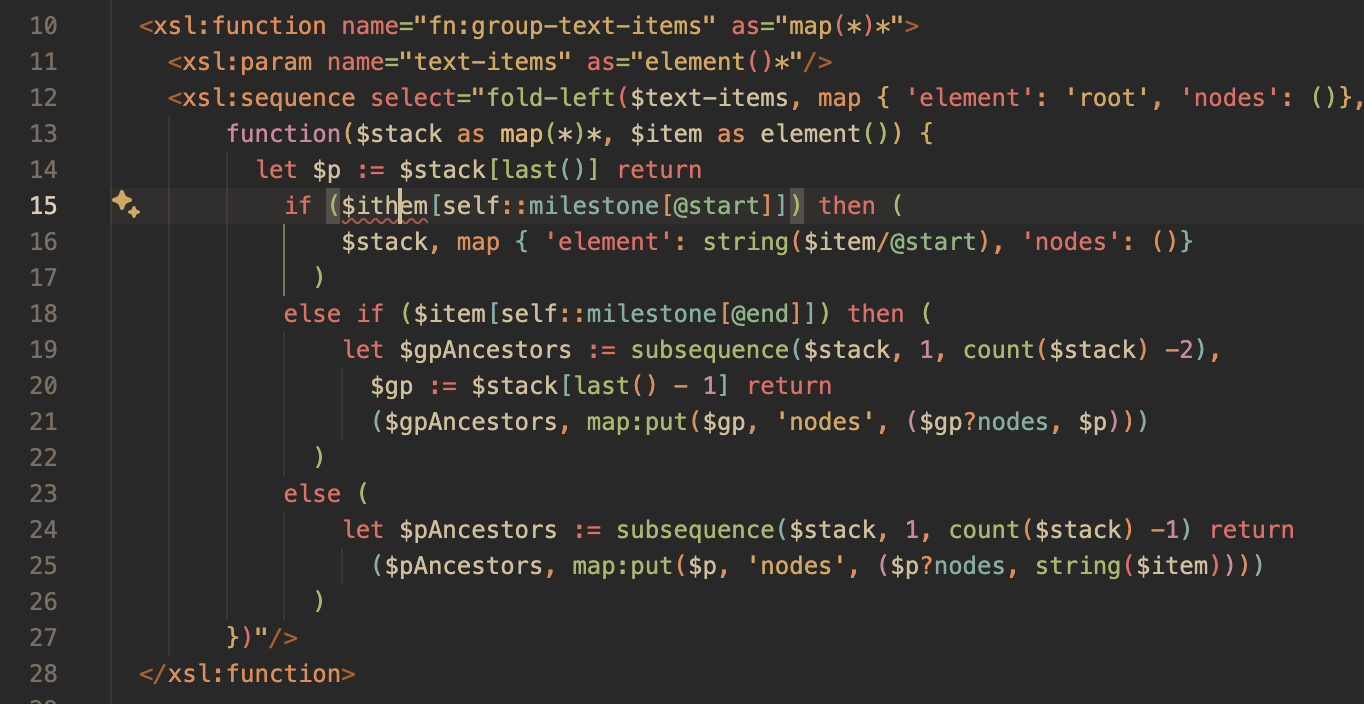Screen dimensions: 1364x704
Task: Click the "element()*" type value
Action: [x=718, y=61]
